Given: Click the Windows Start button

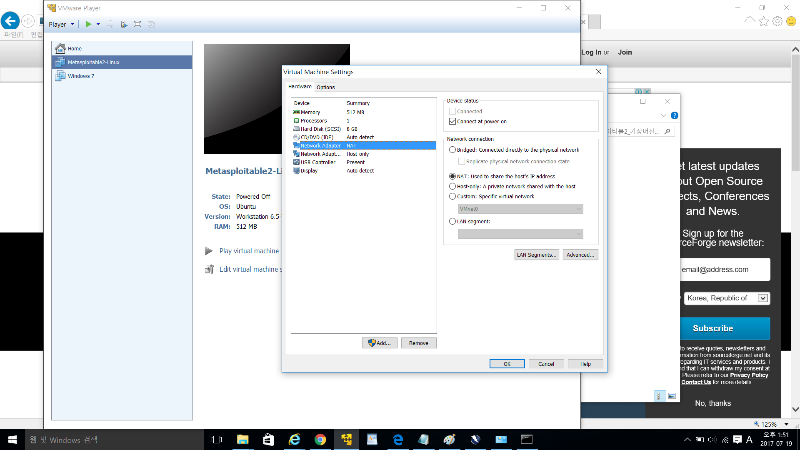Looking at the screenshot, I should tap(12, 439).
